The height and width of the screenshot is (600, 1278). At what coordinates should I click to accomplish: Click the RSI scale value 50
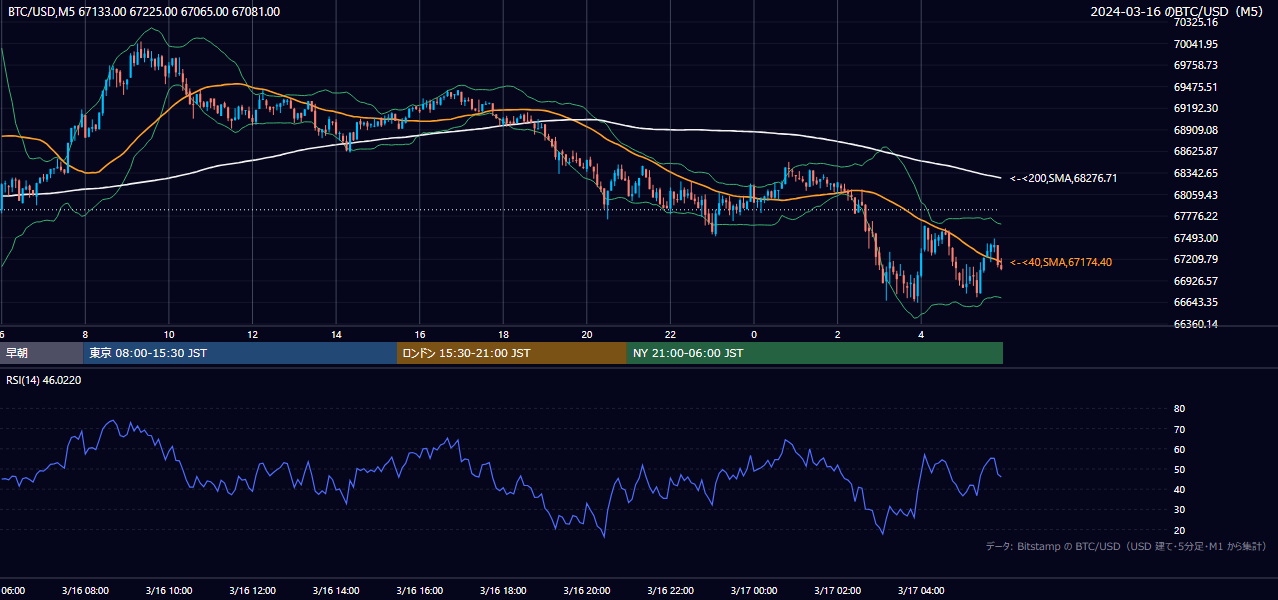[x=1179, y=469]
